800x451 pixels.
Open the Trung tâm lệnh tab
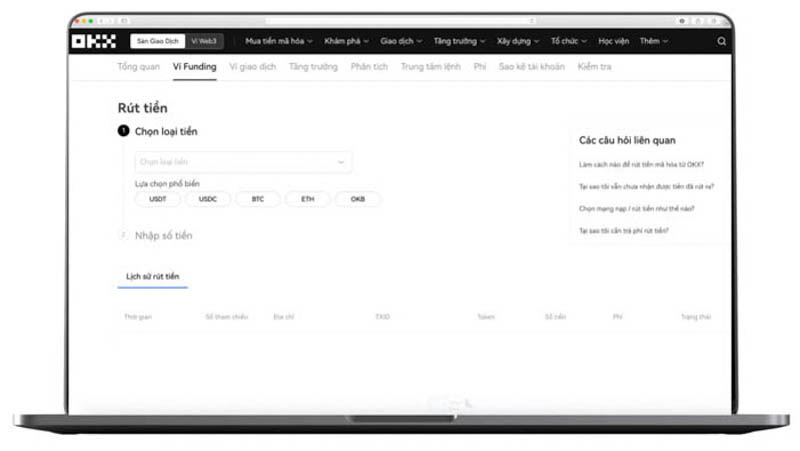[431, 66]
